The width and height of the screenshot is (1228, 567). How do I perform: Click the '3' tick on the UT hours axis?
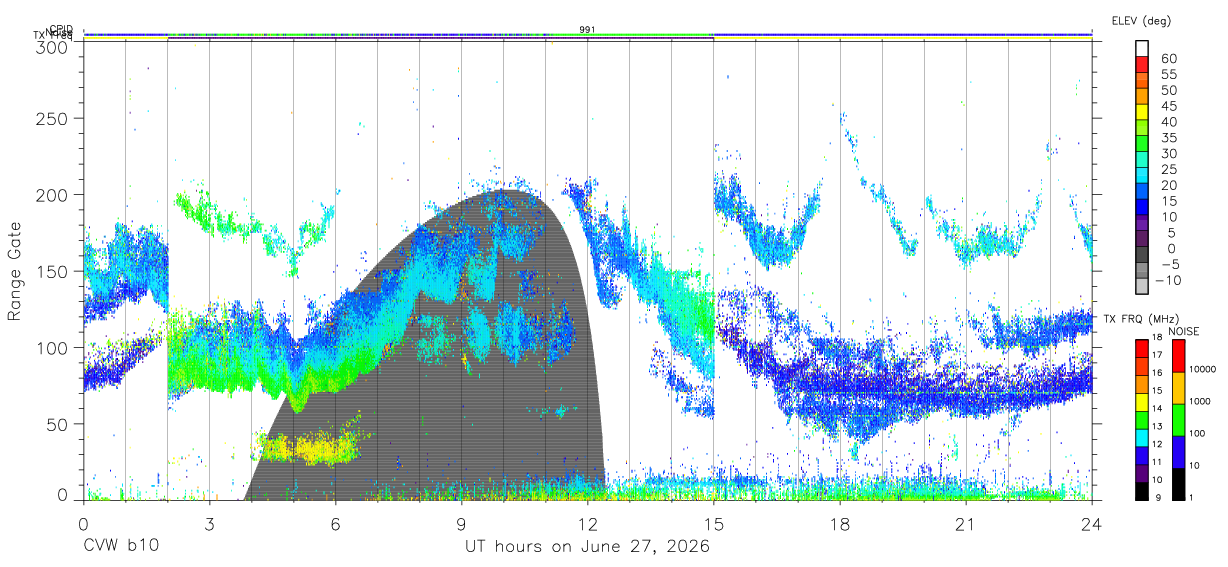209,524
